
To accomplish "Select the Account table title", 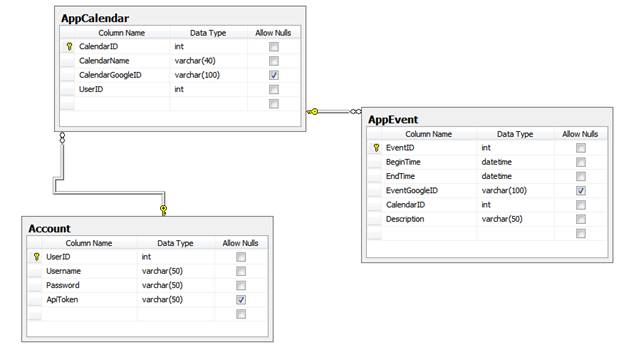I will [49, 229].
